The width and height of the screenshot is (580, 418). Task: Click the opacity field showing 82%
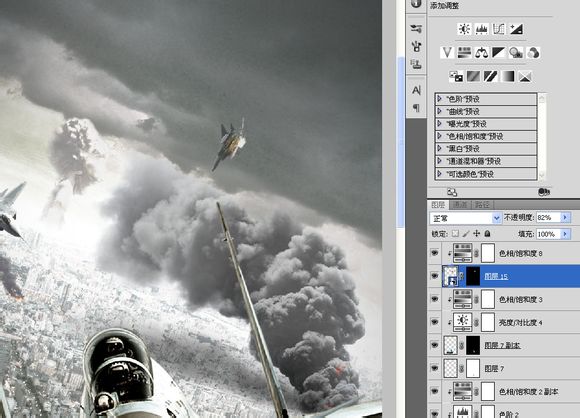548,218
